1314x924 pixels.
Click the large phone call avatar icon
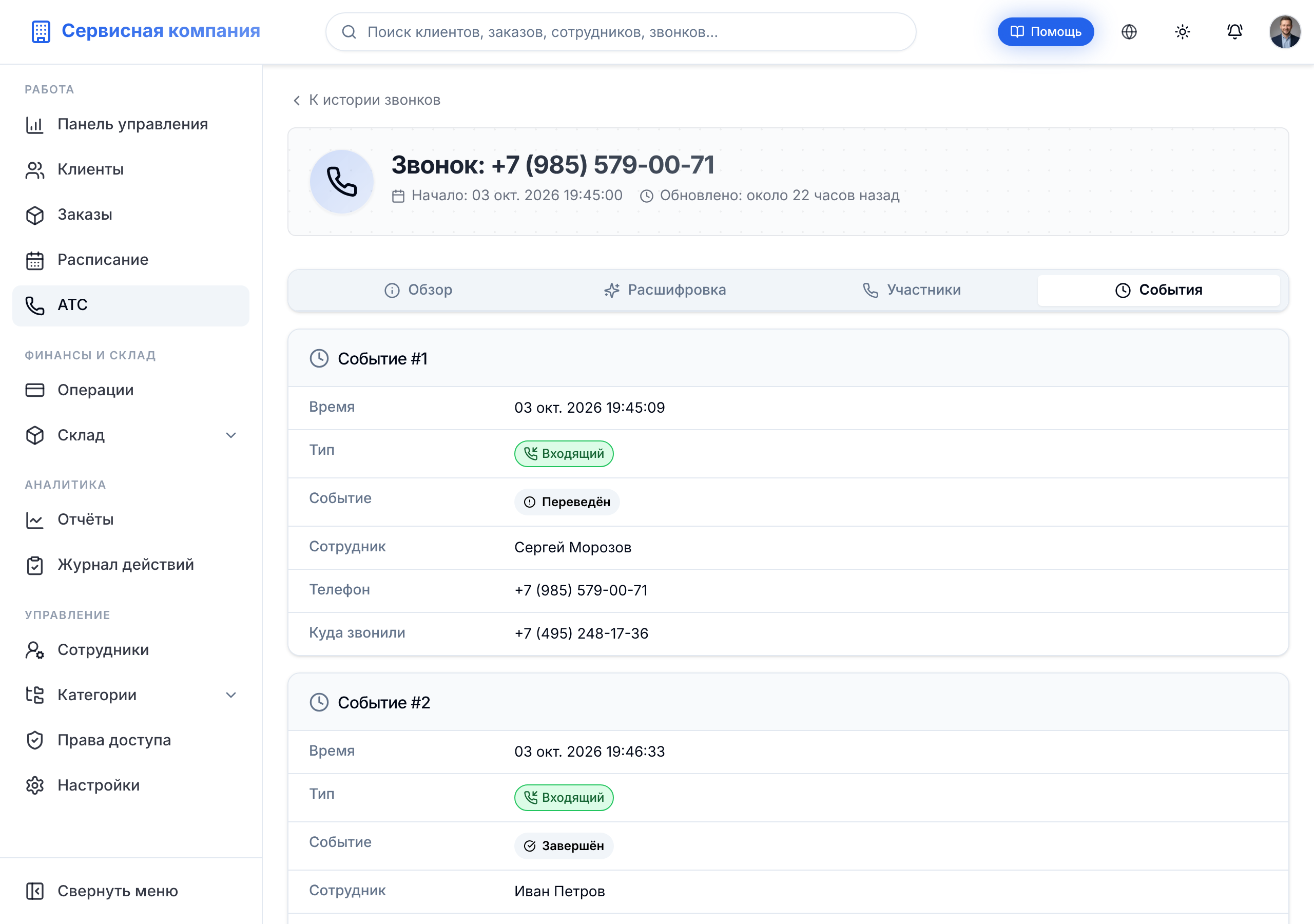[x=342, y=182]
